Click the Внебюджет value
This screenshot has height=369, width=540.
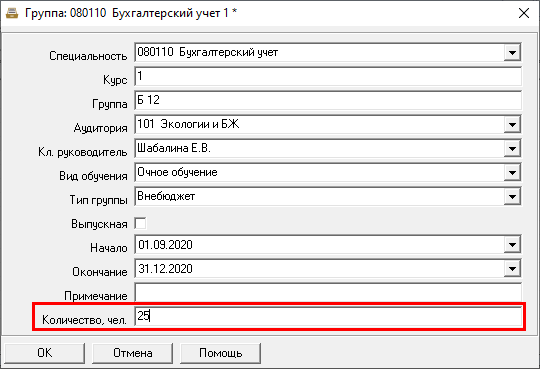166,196
